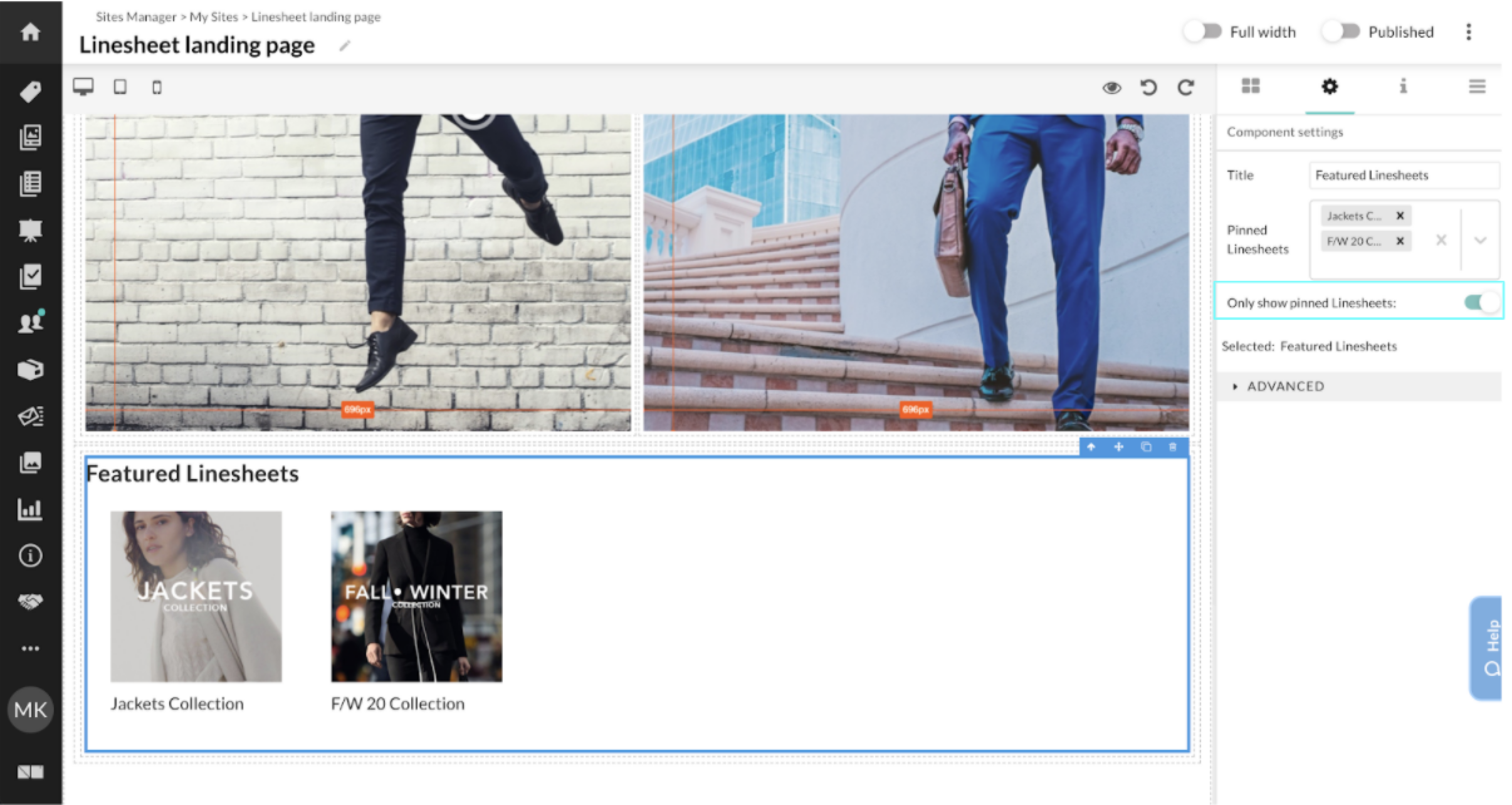Duplicate the Featured Linesheets component
Screen dimensions: 1512x805
click(1146, 447)
